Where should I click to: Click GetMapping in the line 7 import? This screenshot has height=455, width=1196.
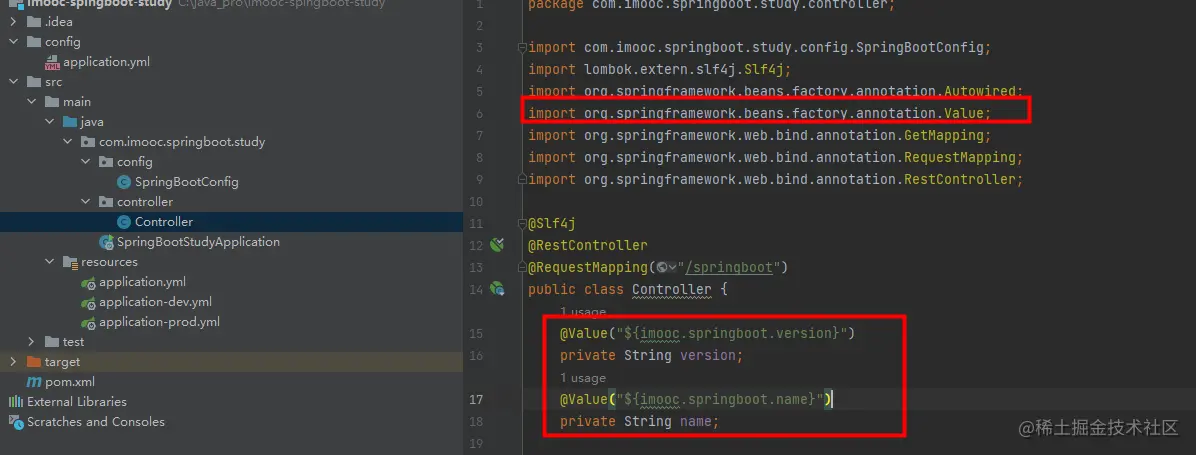click(x=944, y=136)
